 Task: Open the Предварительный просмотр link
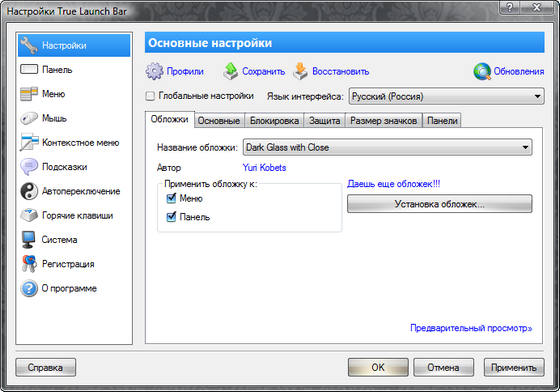click(471, 328)
